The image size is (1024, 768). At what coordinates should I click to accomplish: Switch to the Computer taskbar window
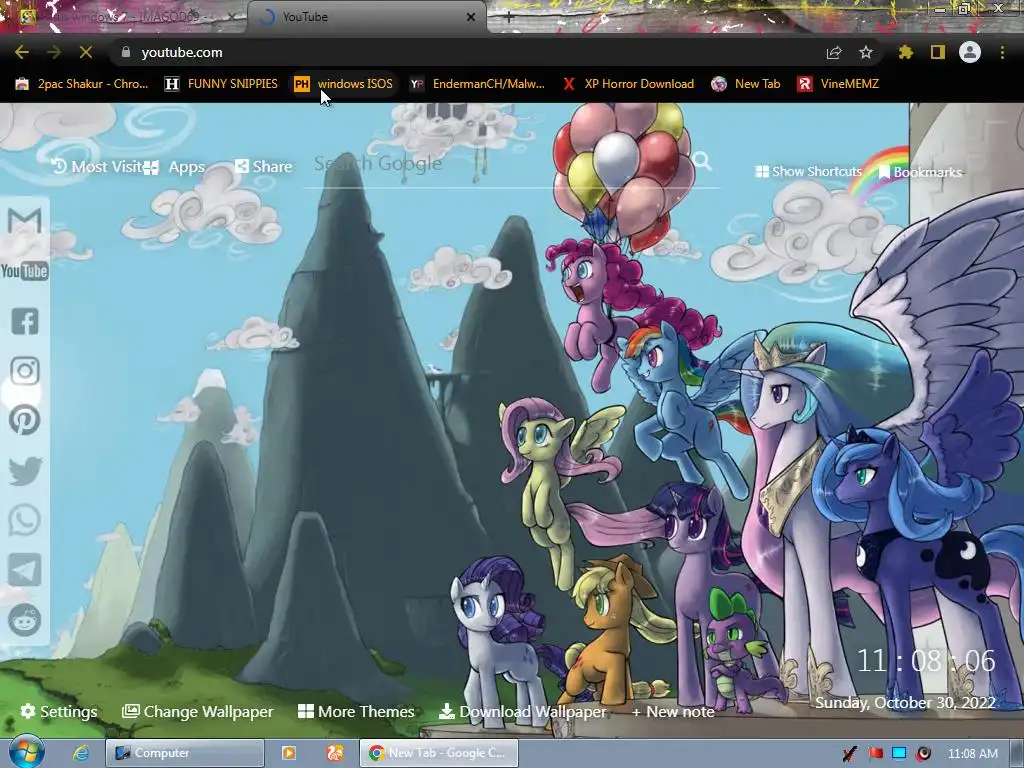185,753
